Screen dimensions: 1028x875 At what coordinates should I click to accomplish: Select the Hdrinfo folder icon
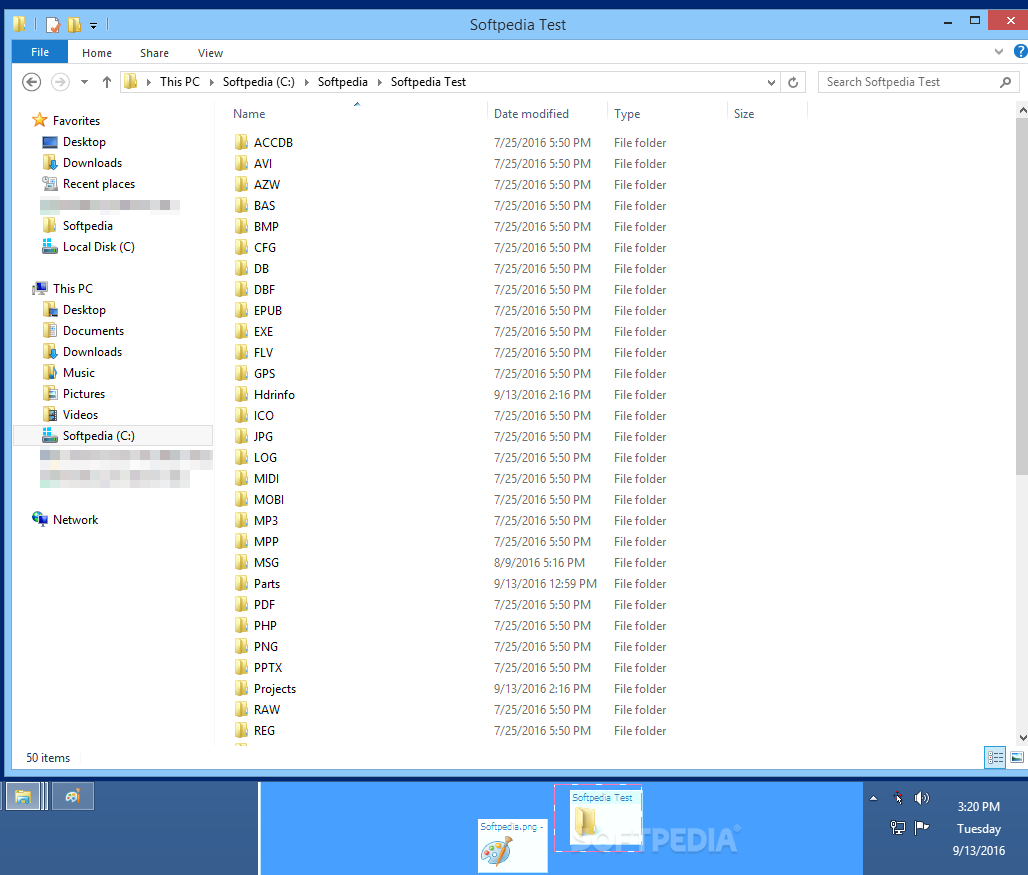point(242,394)
